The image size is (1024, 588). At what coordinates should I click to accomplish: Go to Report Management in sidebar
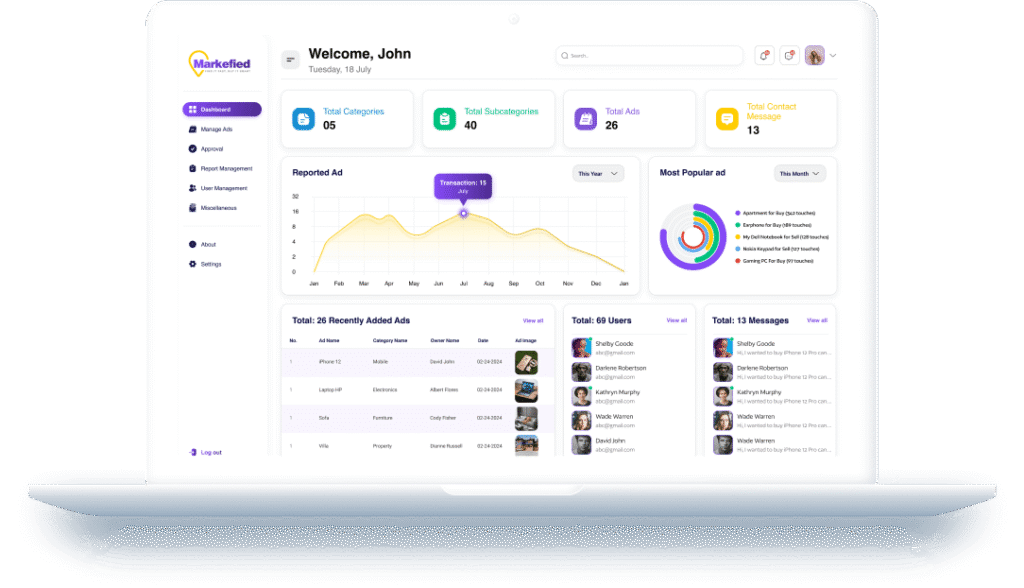[226, 168]
